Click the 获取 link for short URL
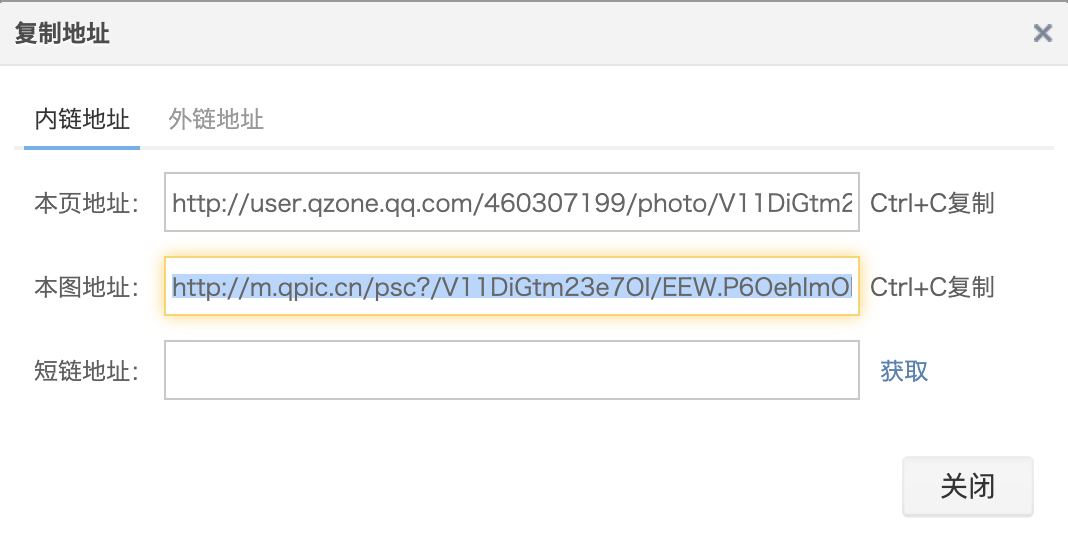Screen dimensions: 1068x548 904,371
